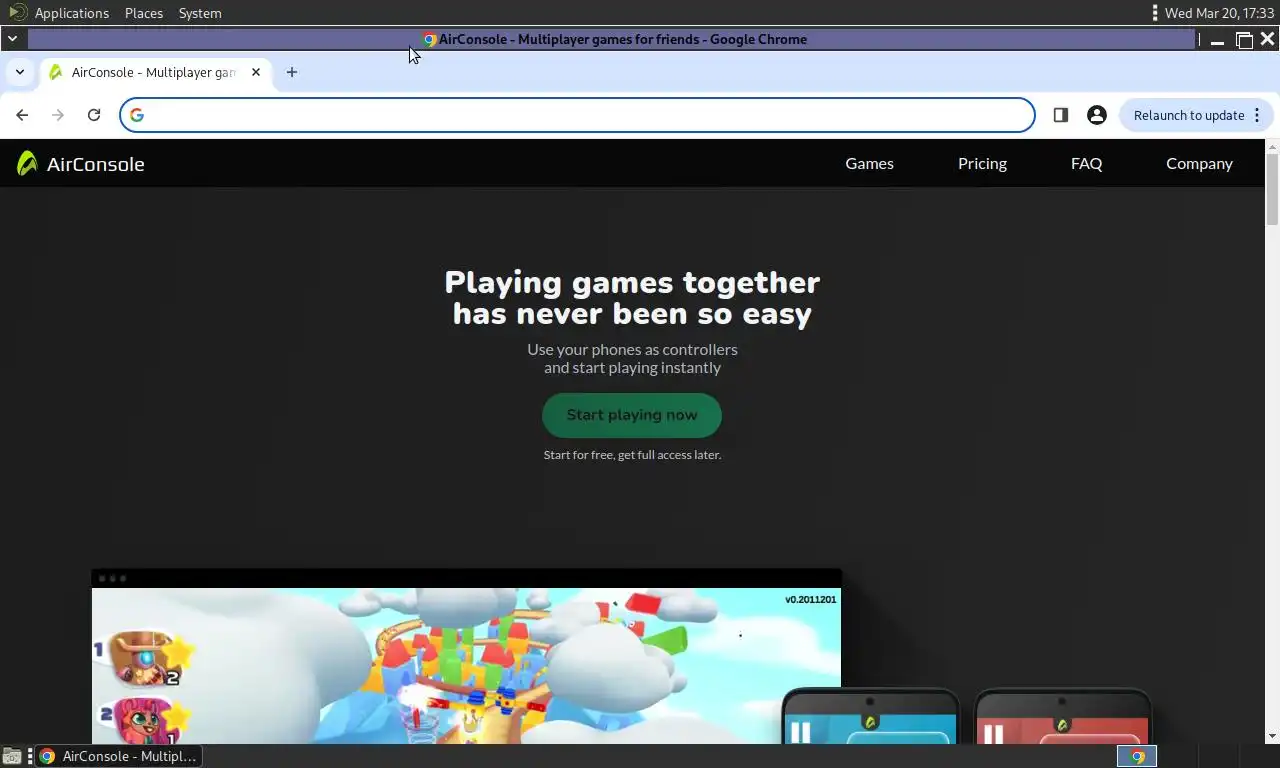Click show desktop icon in bottom panel

[11, 756]
